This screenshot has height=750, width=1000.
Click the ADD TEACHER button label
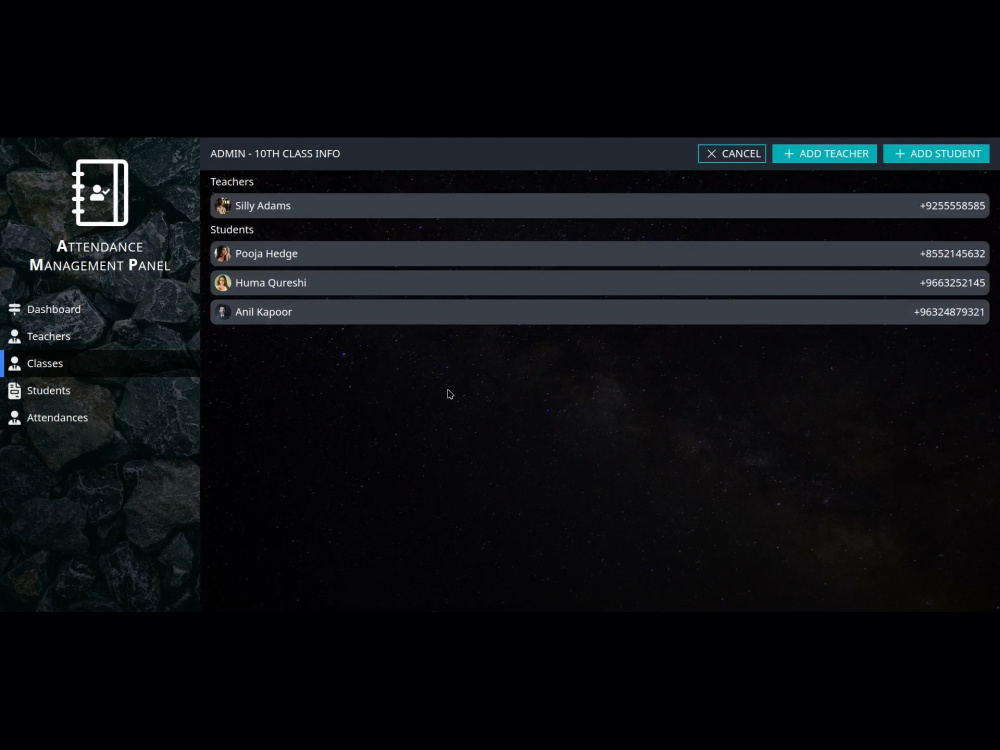pyautogui.click(x=834, y=154)
